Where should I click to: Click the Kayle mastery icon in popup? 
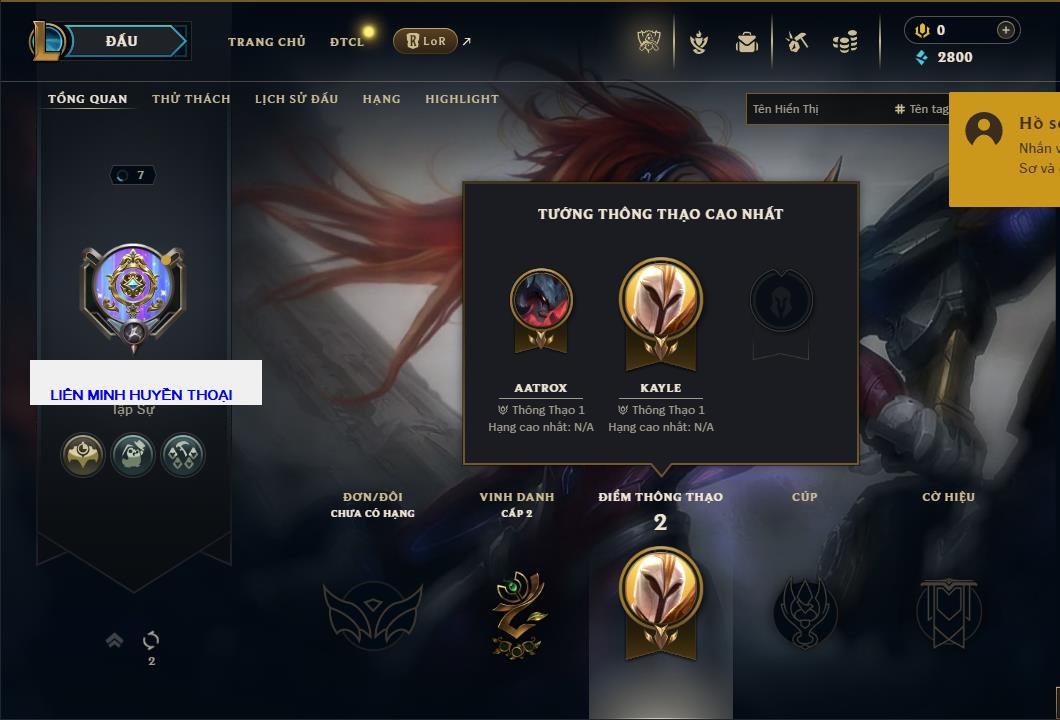tap(660, 314)
